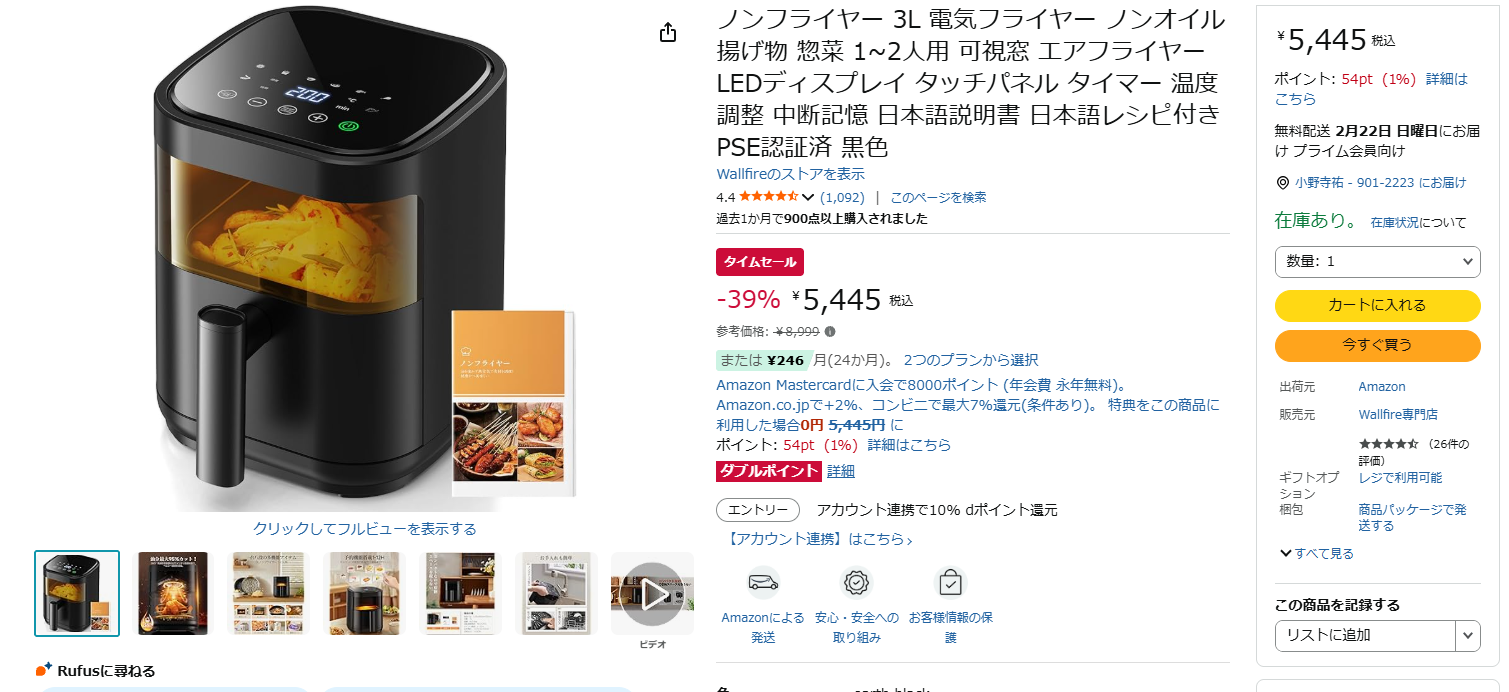The height and width of the screenshot is (692, 1509).
Task: Select the roast chicken second thumbnail
Action: (x=173, y=593)
